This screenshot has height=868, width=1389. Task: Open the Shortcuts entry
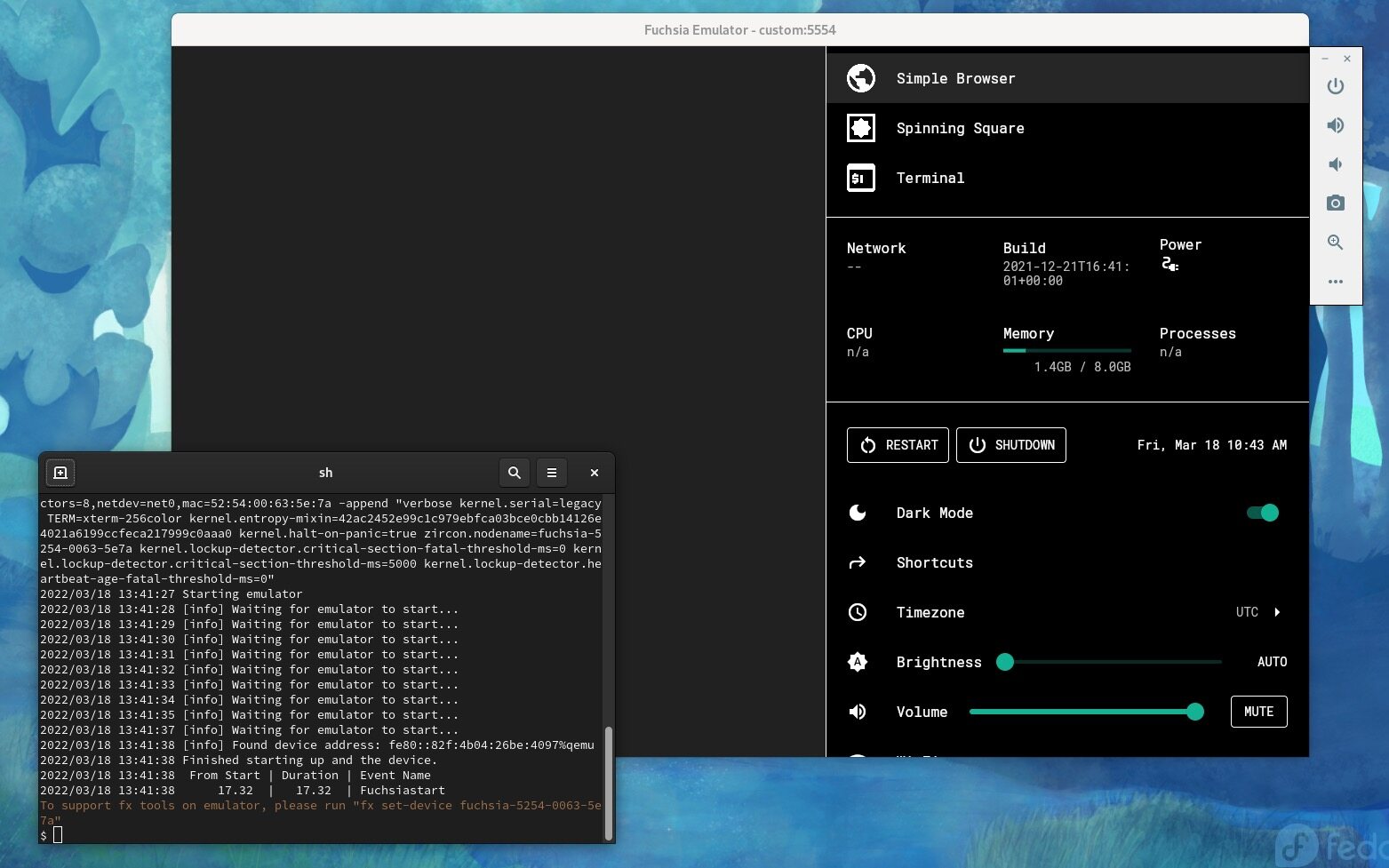[934, 562]
